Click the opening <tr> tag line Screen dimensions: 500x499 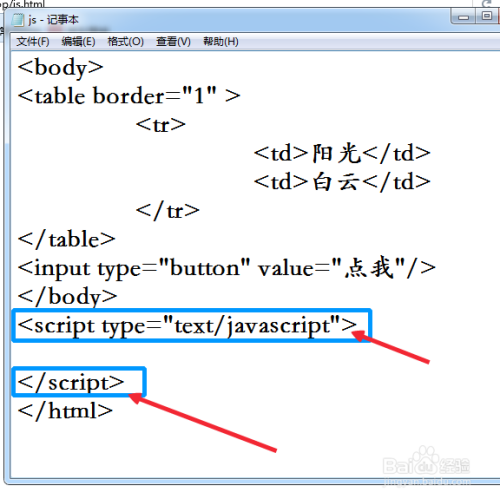pos(161,125)
